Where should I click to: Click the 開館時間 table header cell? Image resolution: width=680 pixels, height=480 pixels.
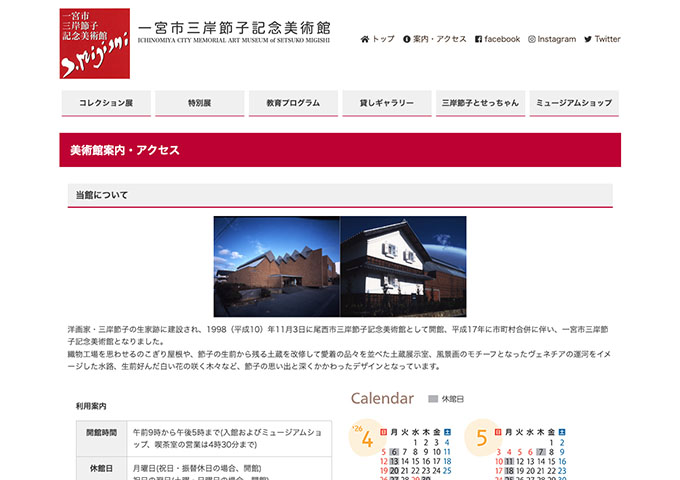[x=101, y=438]
